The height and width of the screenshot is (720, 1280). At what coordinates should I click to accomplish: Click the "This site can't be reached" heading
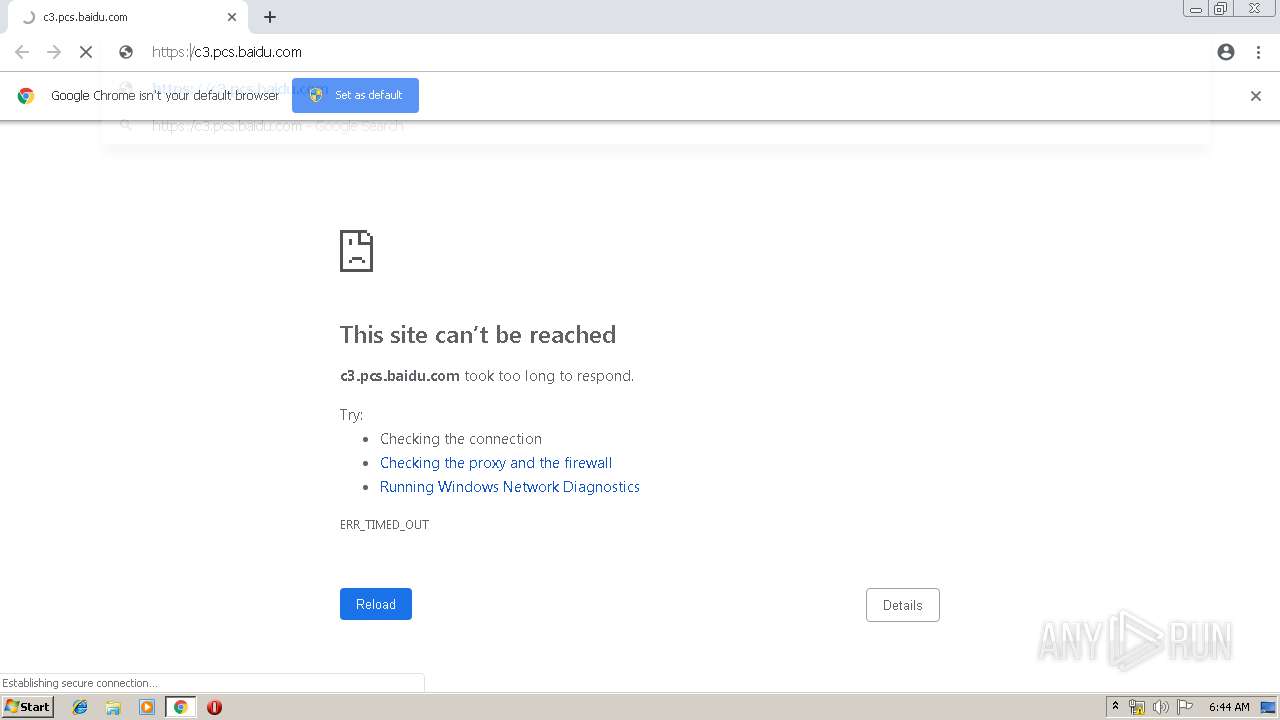478,335
